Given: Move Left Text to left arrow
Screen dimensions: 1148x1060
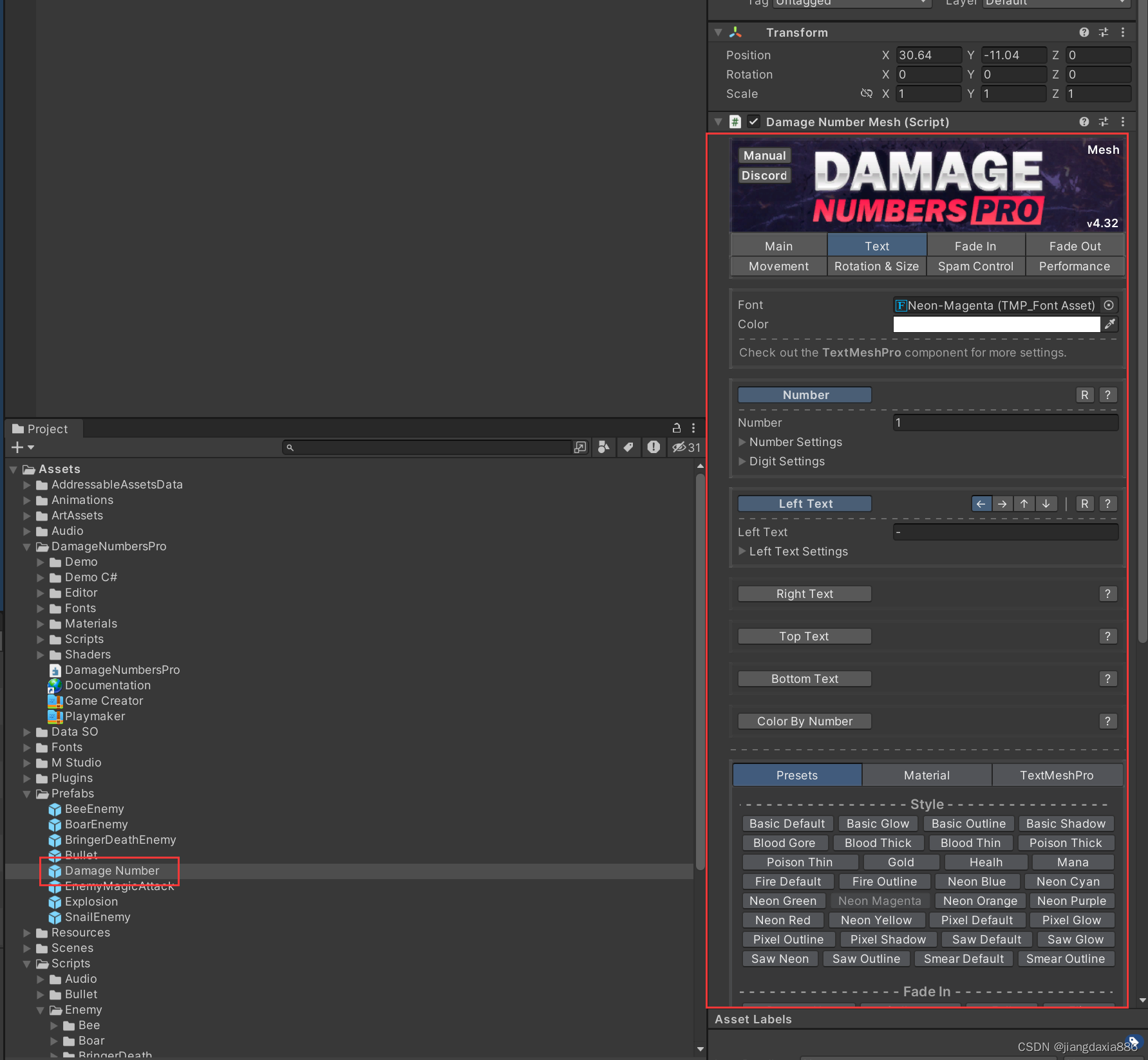Looking at the screenshot, I should tap(981, 503).
